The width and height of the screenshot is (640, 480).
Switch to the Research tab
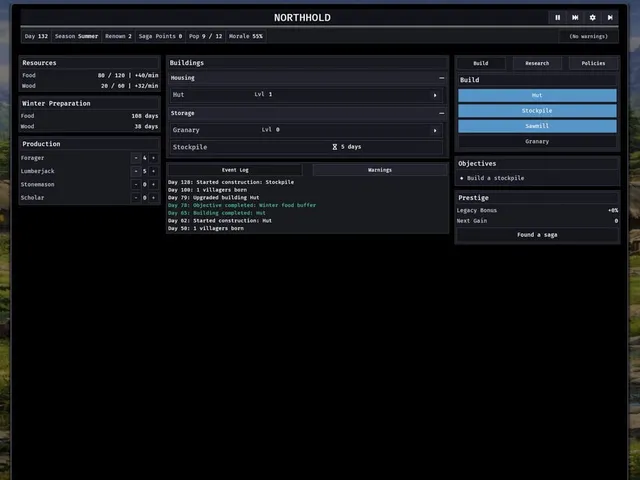tap(537, 63)
